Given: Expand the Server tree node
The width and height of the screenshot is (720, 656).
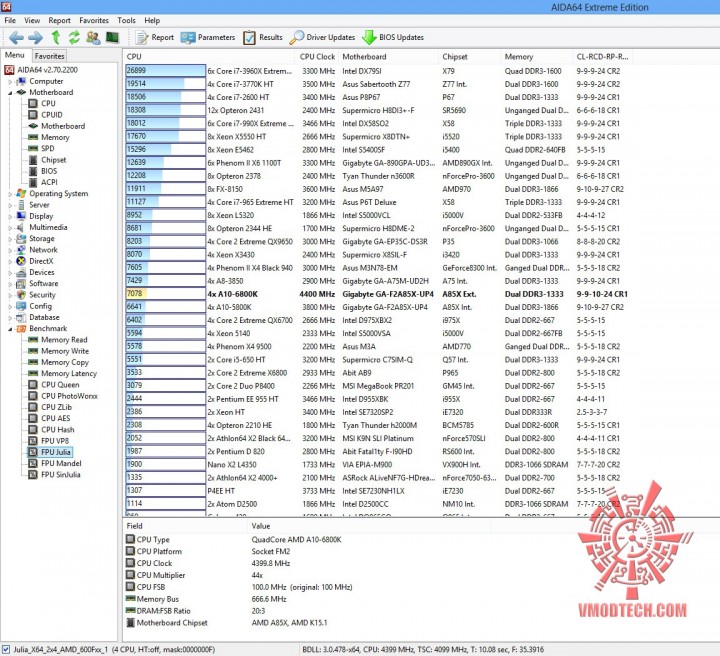Looking at the screenshot, I should point(10,205).
